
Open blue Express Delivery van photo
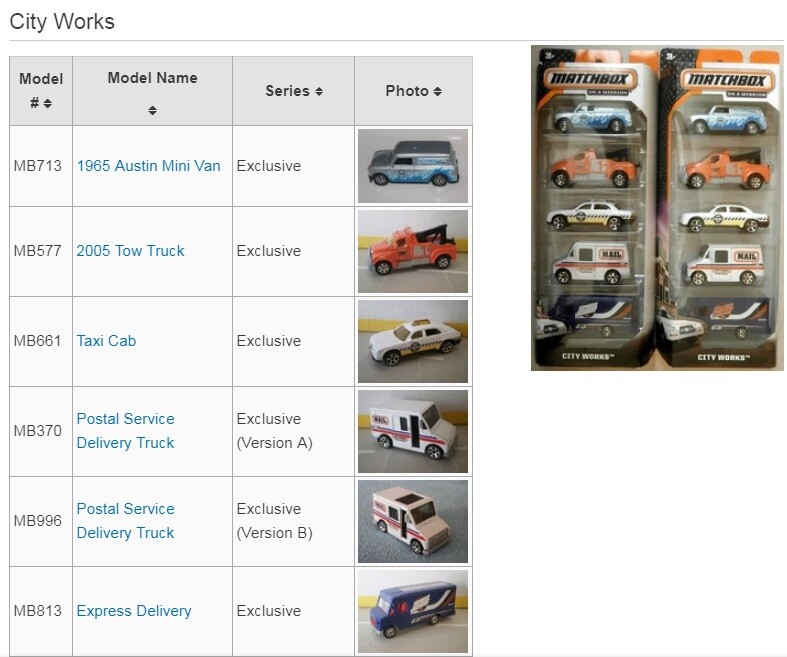point(413,611)
